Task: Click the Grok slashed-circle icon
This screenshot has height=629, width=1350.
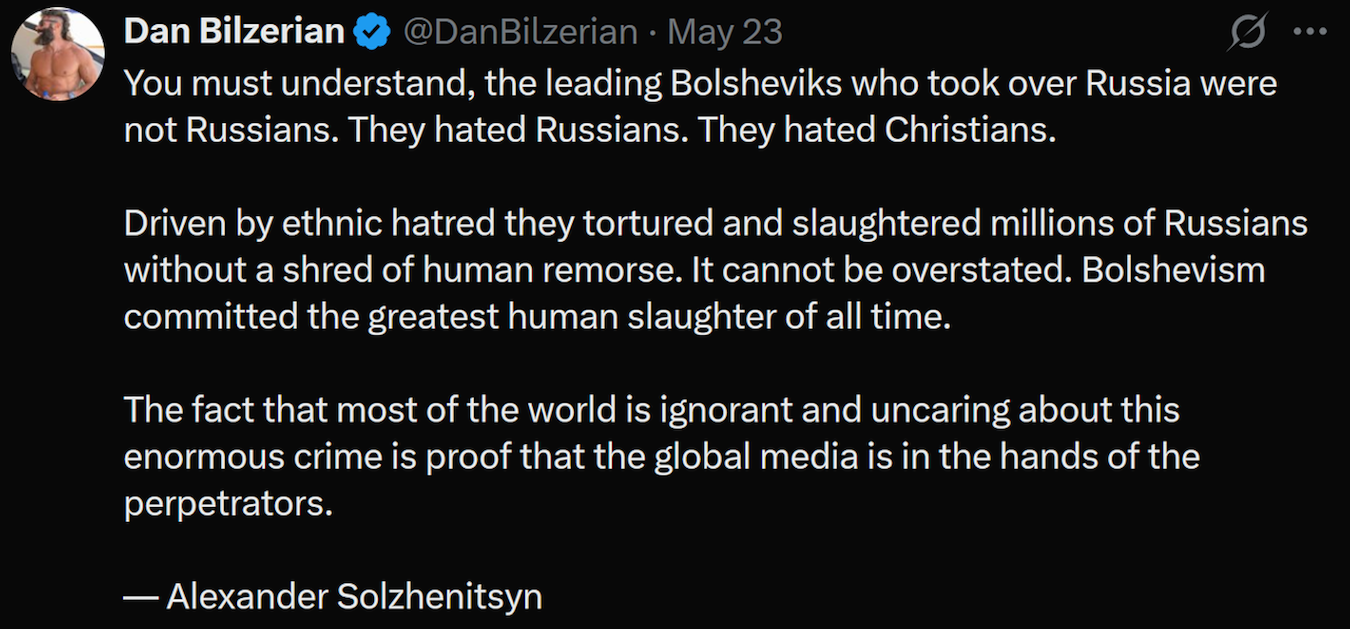Action: point(1248,33)
